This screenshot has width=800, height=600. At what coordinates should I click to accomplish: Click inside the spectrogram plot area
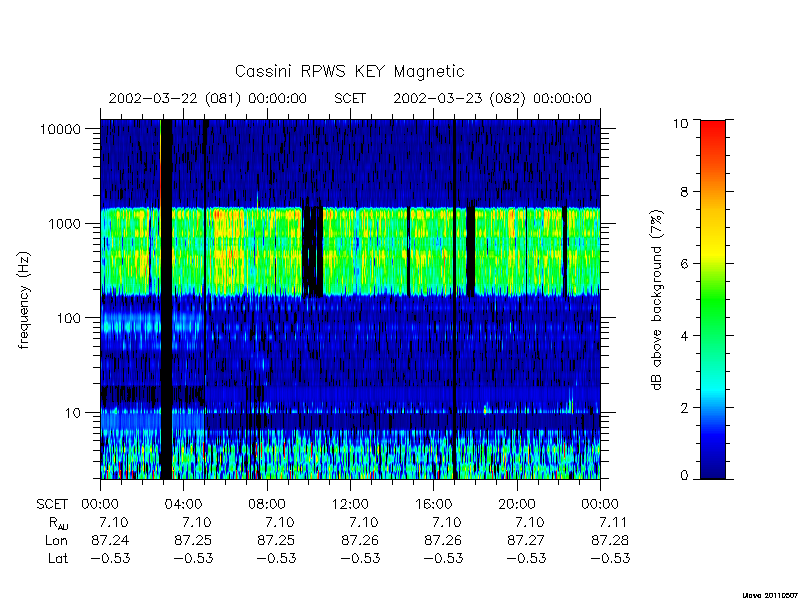[350, 299]
